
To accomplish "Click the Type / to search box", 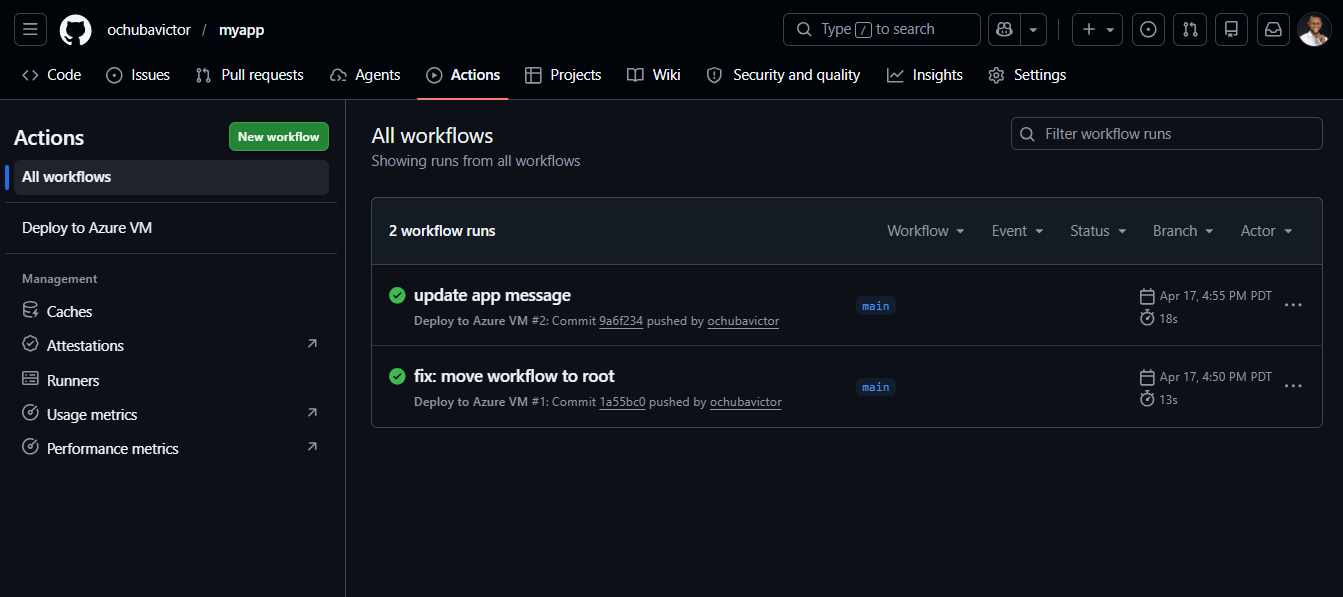I will (881, 30).
